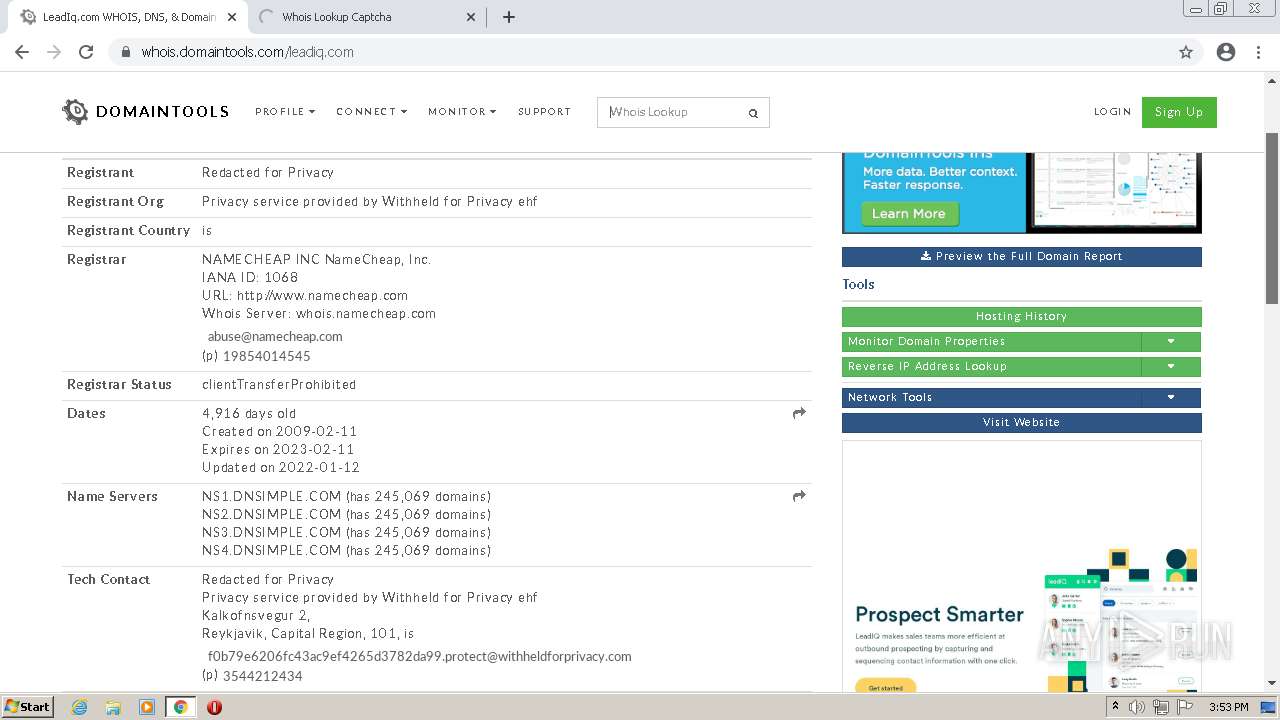Click the search magnifier in Whois Lookup

[753, 113]
